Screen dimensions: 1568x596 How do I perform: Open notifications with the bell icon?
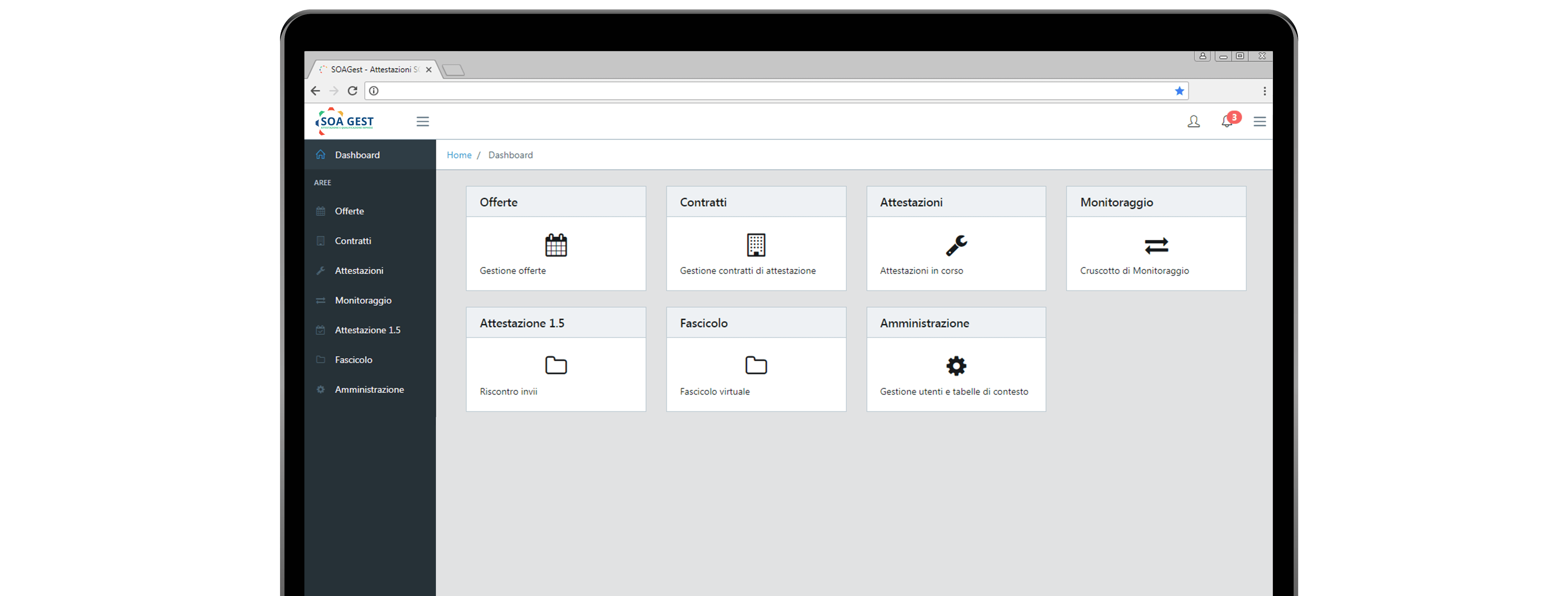click(1226, 122)
